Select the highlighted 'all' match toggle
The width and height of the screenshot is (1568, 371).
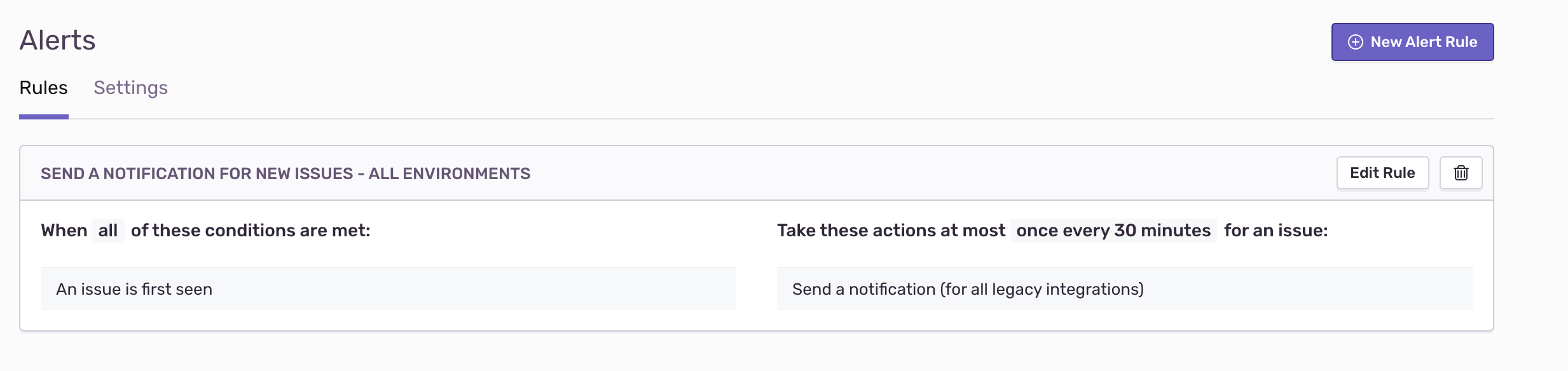coord(108,230)
